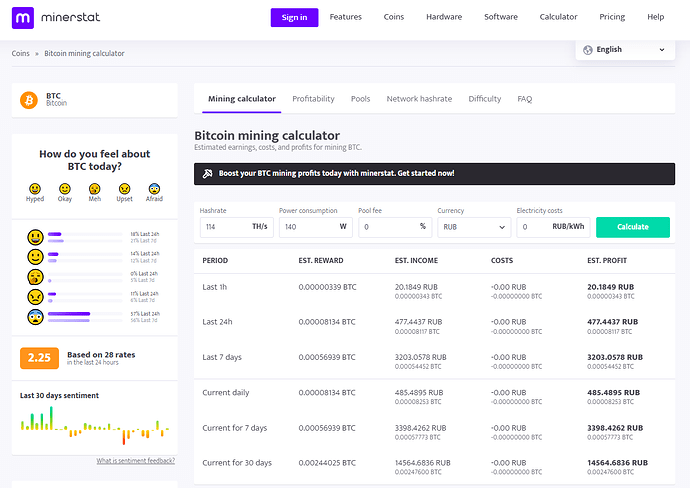Select the Okay emoji face
The width and height of the screenshot is (690, 488).
pos(65,188)
